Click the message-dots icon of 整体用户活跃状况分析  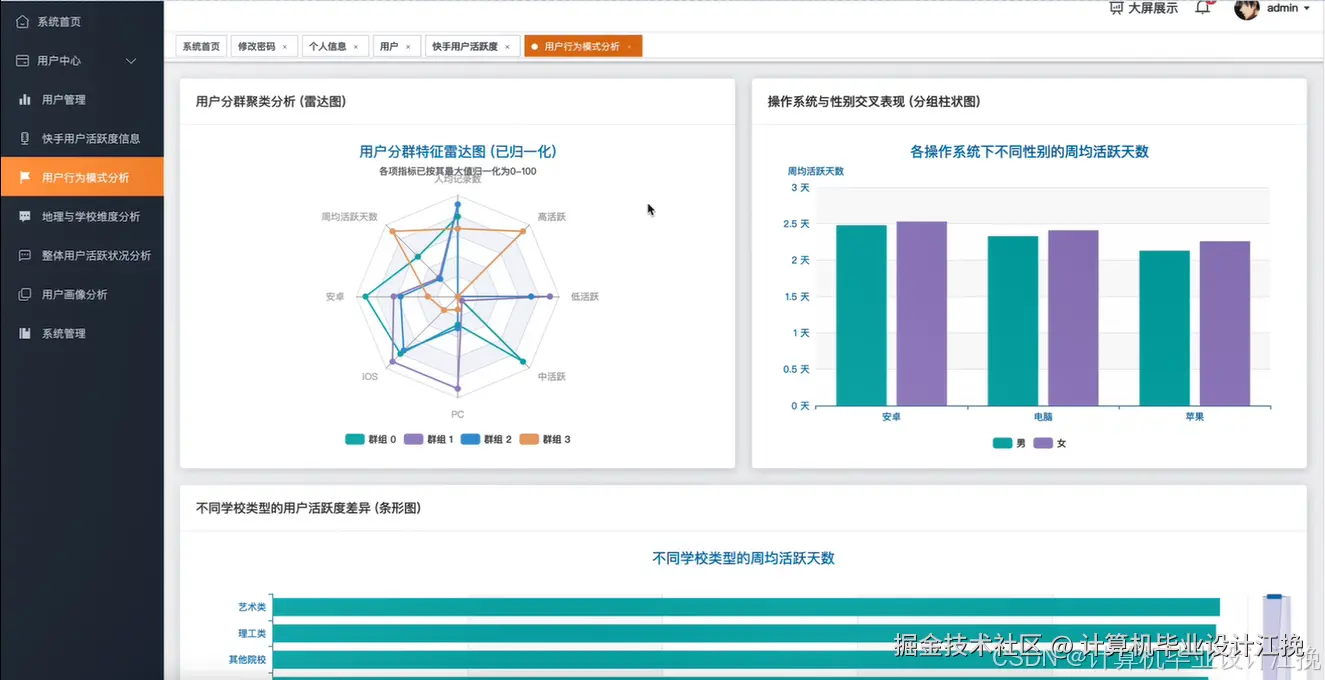click(x=25, y=255)
